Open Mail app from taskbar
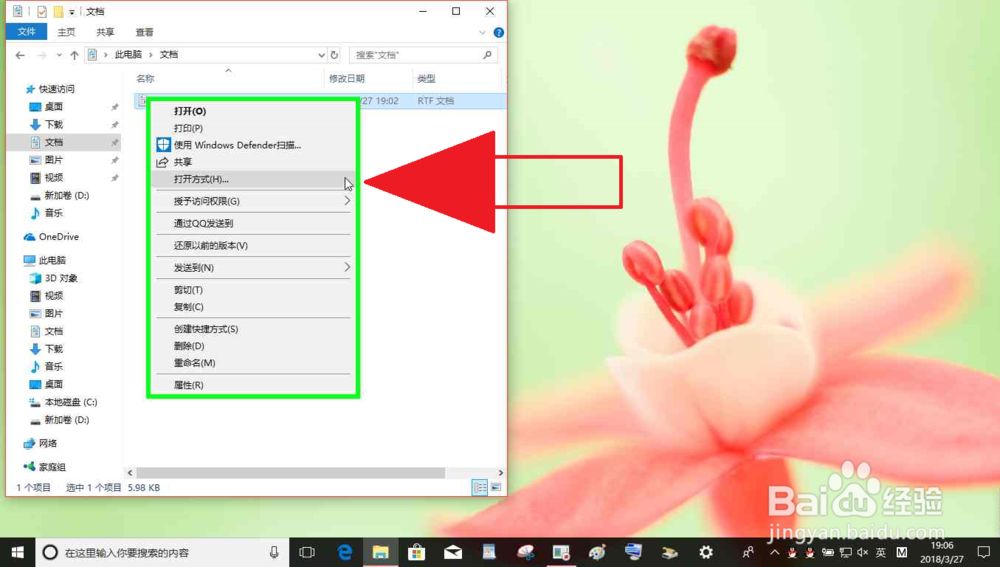 453,552
